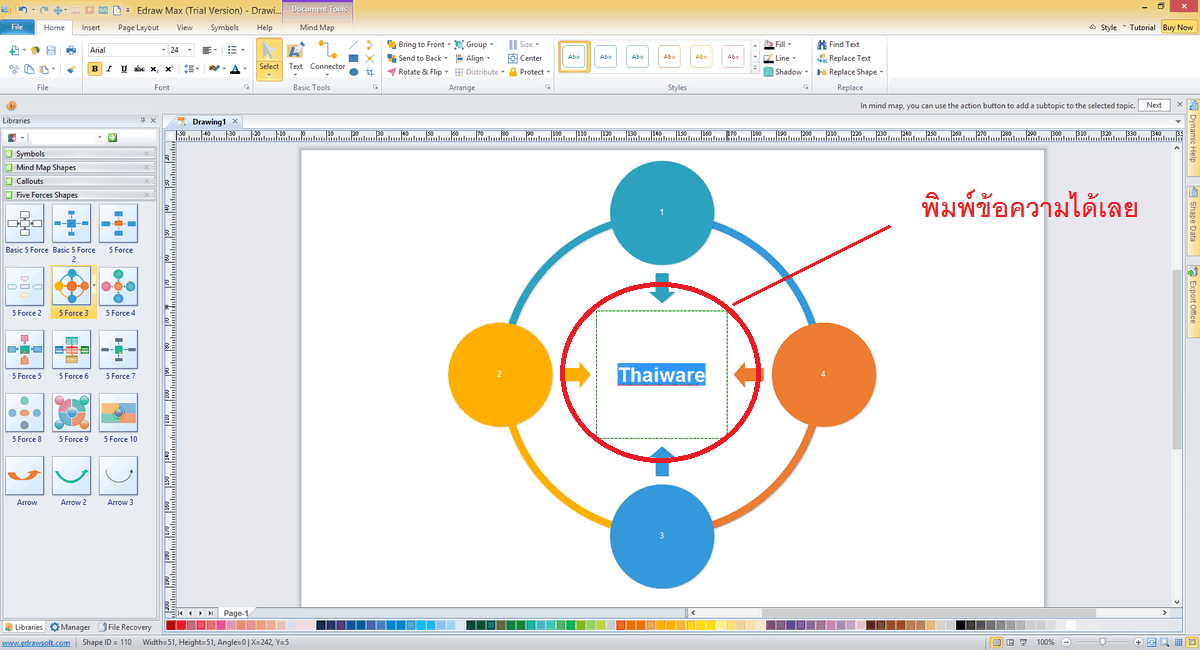Click the Next tip button

click(1154, 105)
